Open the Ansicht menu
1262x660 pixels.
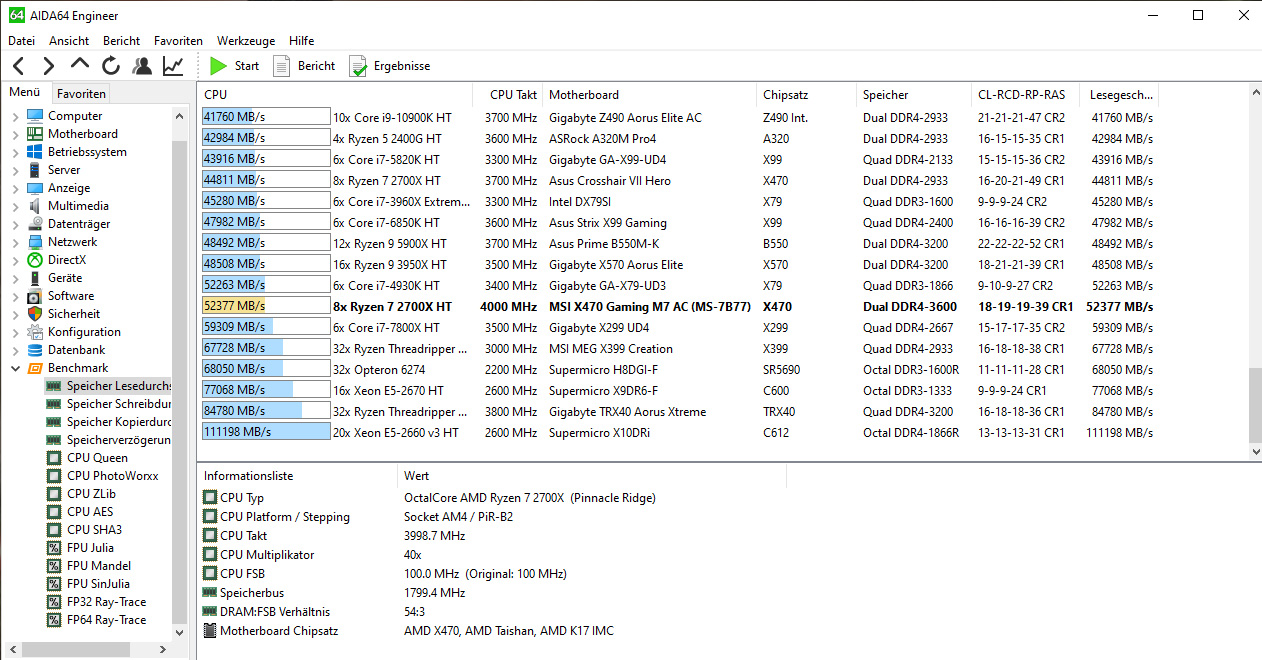pos(69,41)
